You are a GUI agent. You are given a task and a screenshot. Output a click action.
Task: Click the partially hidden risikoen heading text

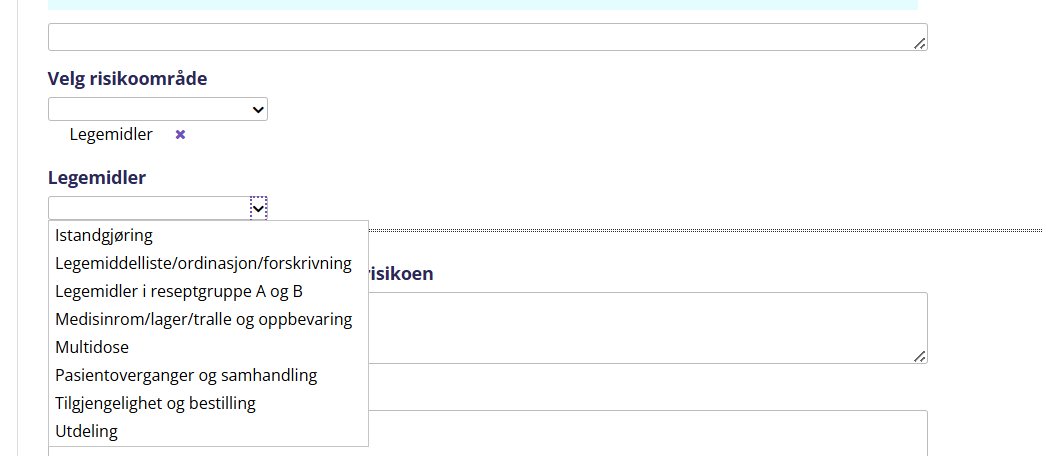coord(402,273)
